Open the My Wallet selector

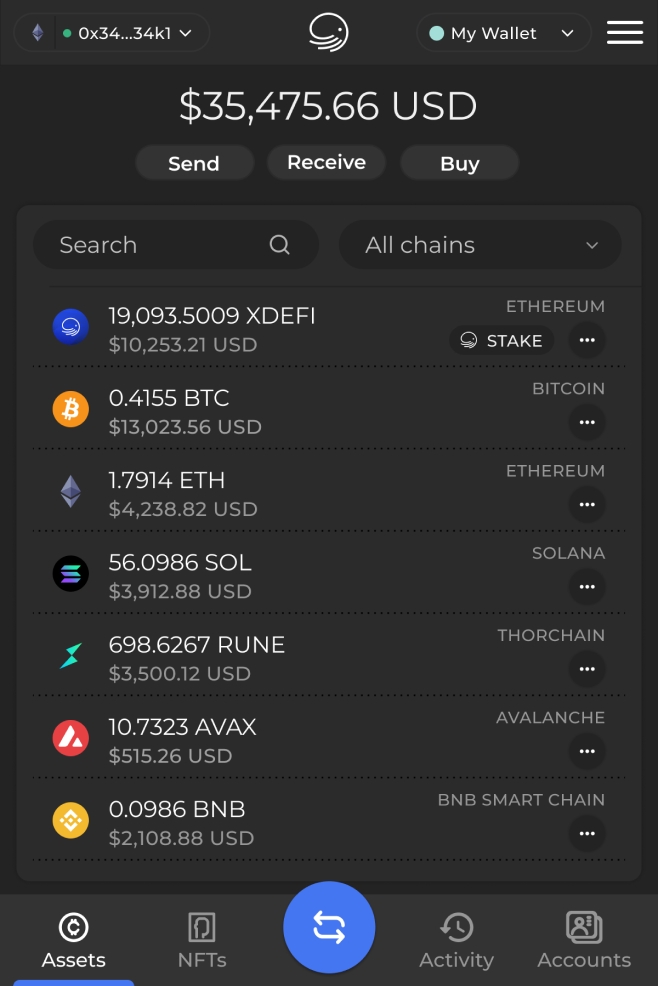click(x=504, y=33)
